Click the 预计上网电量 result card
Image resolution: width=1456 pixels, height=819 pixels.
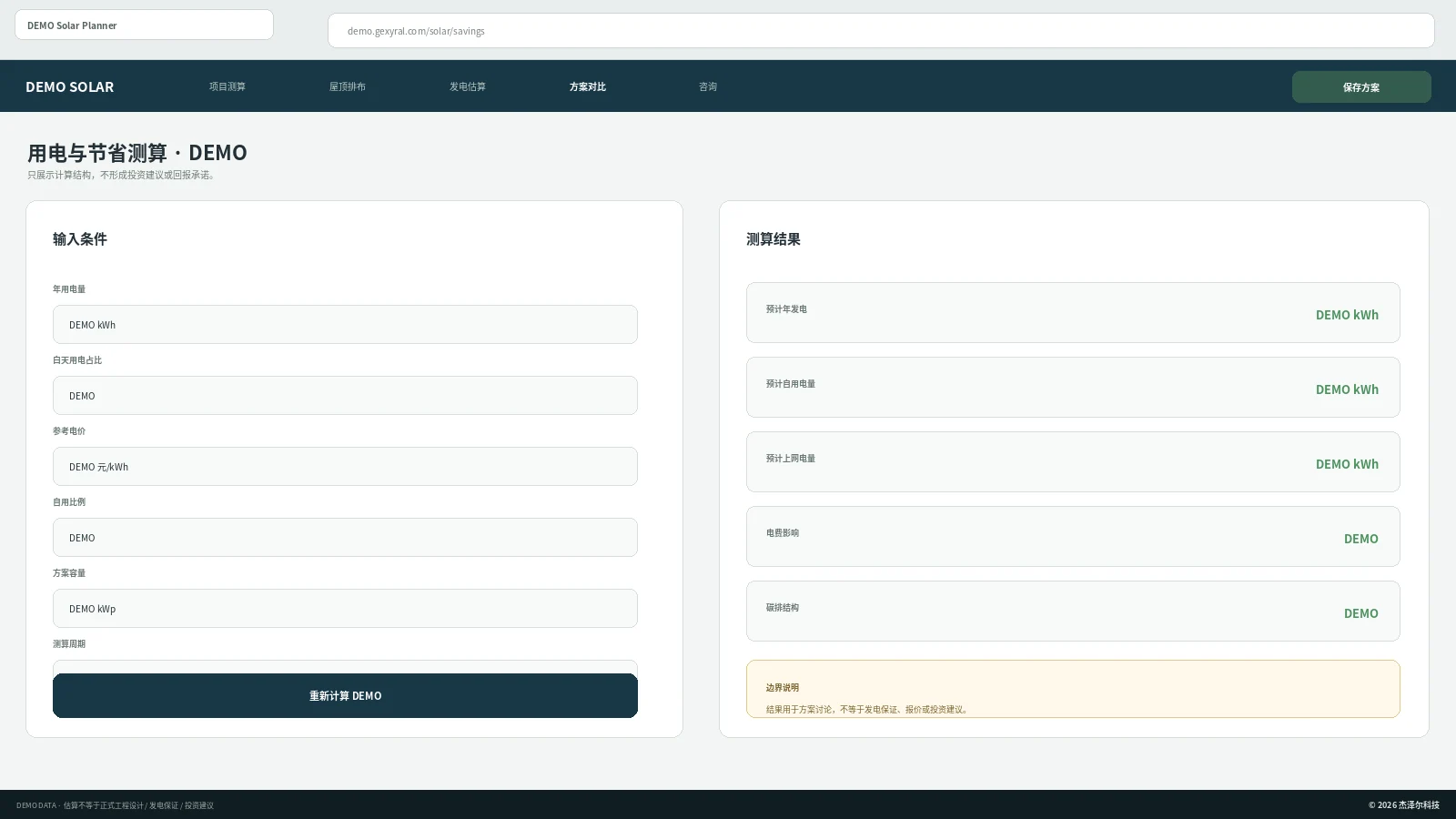[1073, 462]
